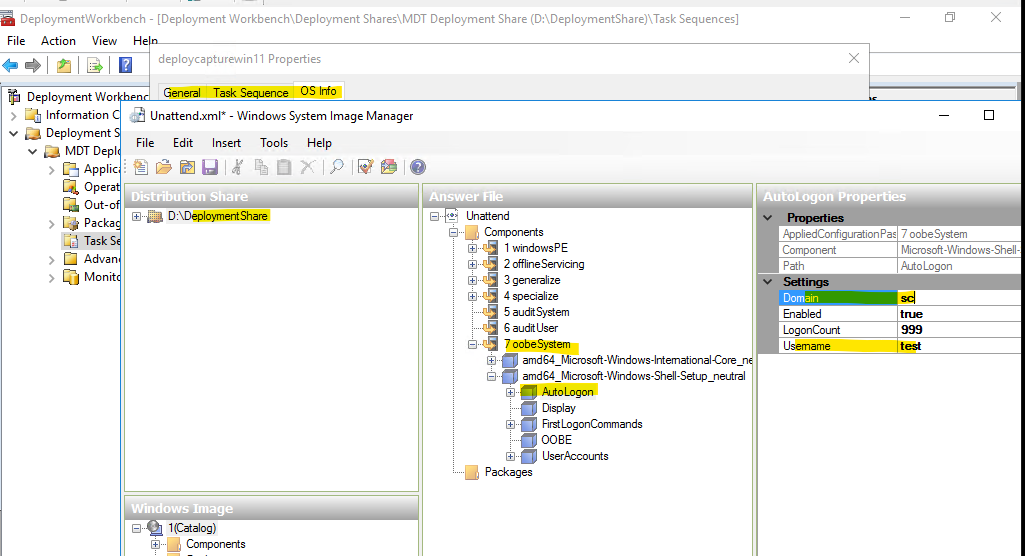Select the Display tree item
Image resolution: width=1025 pixels, height=556 pixels.
pos(559,408)
